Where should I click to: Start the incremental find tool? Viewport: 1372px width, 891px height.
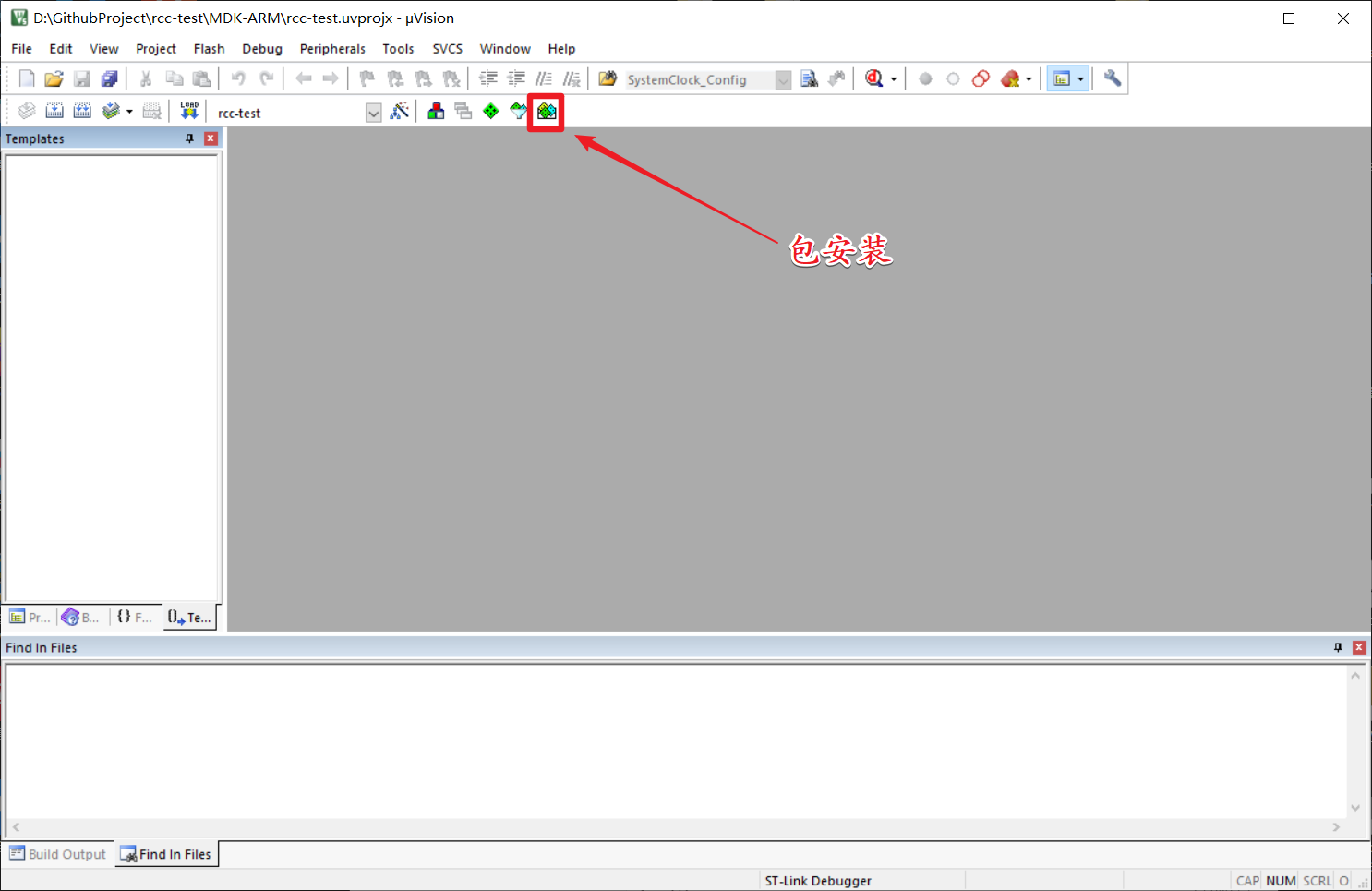point(837,79)
